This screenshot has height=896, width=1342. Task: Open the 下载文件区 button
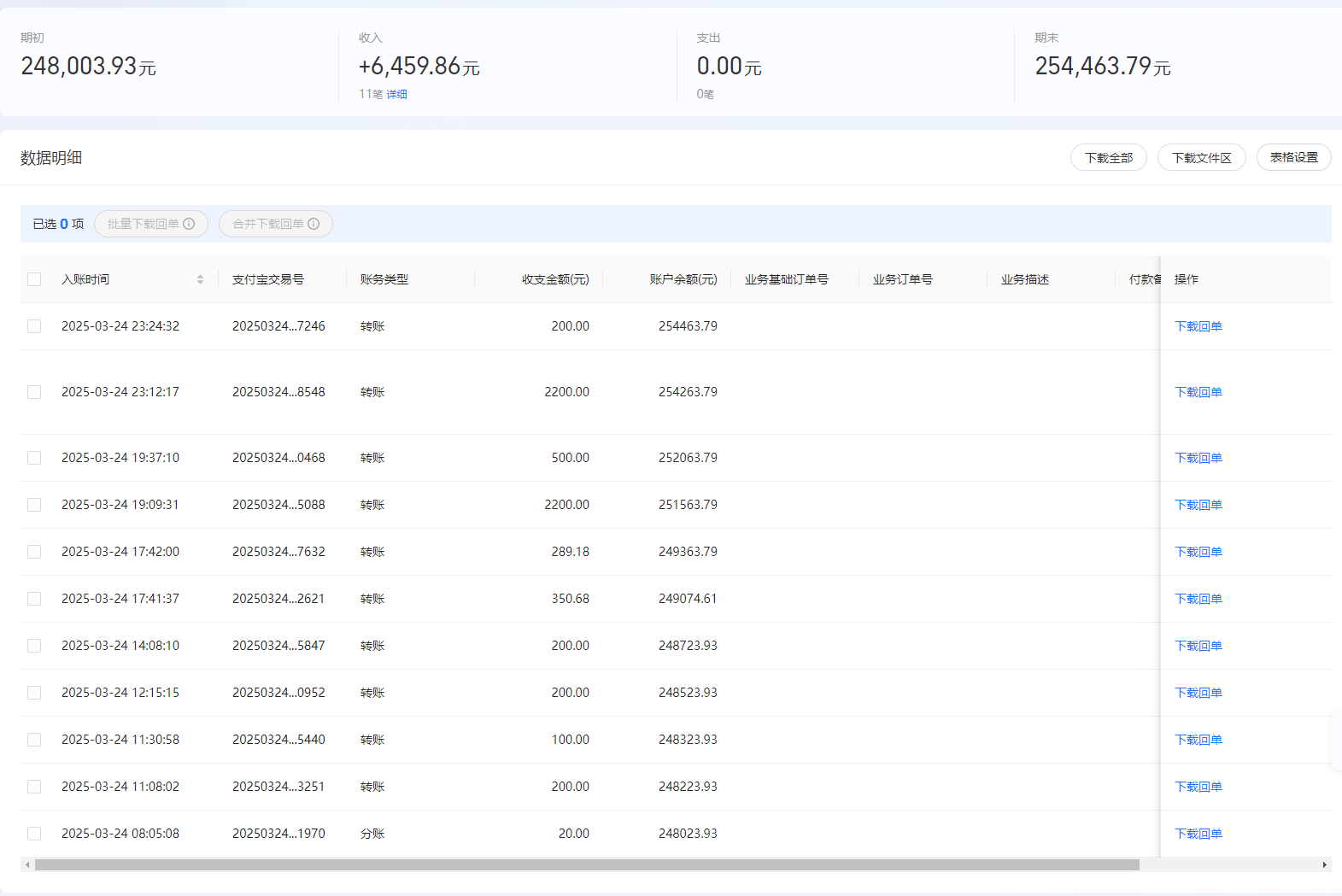coord(1202,157)
